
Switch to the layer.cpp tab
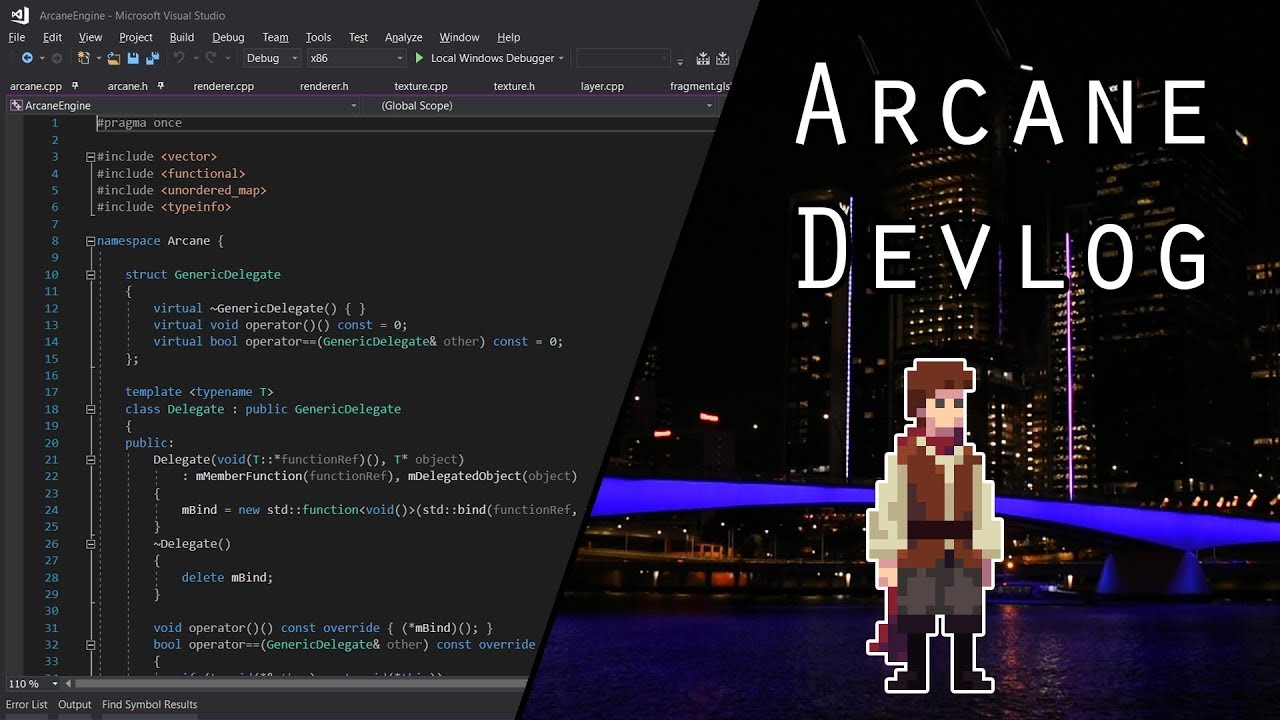pyautogui.click(x=602, y=86)
